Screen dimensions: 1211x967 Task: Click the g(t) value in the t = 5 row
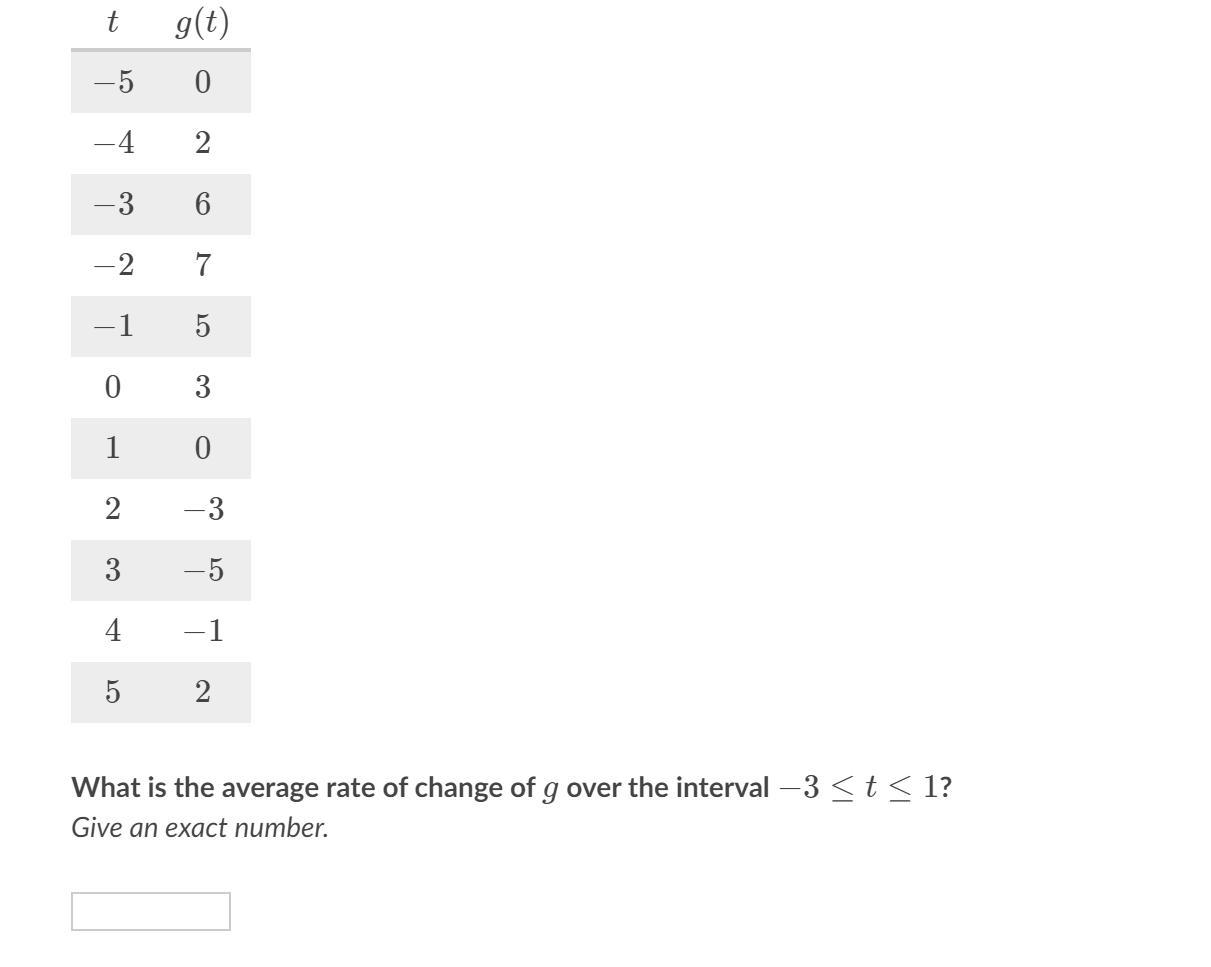tap(202, 692)
